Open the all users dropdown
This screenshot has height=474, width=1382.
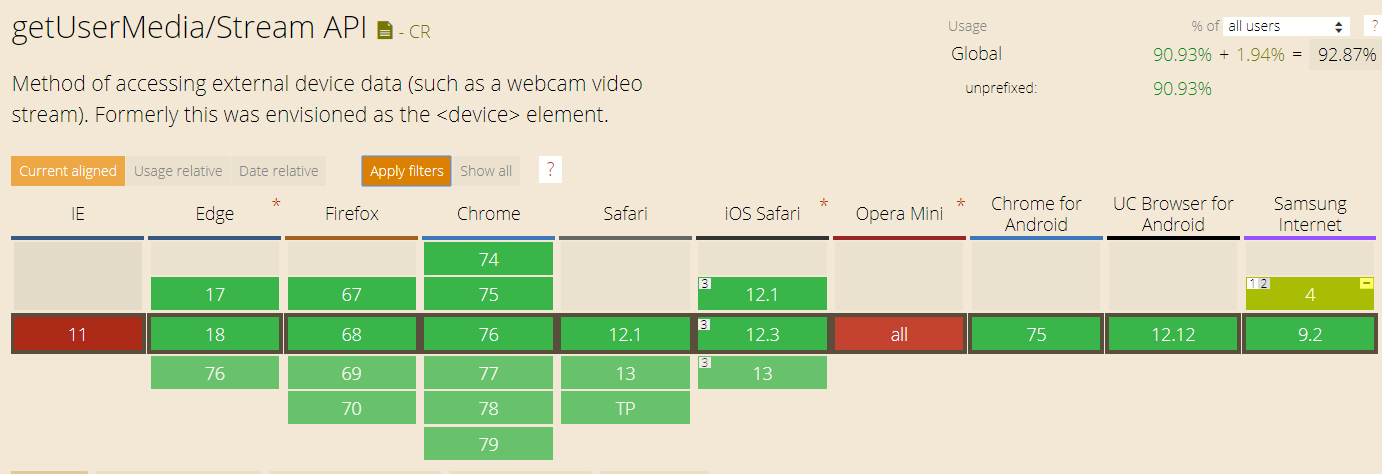(x=1286, y=26)
